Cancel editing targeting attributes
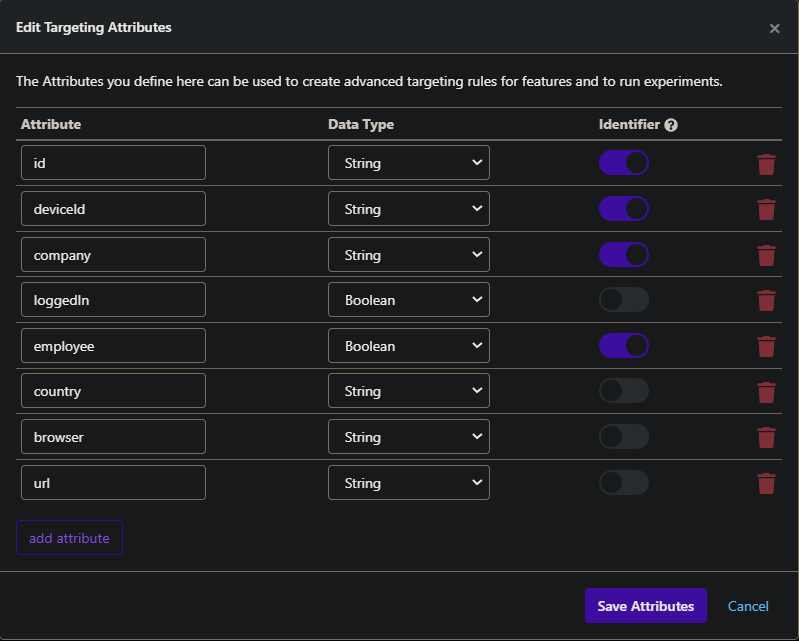 pyautogui.click(x=748, y=606)
